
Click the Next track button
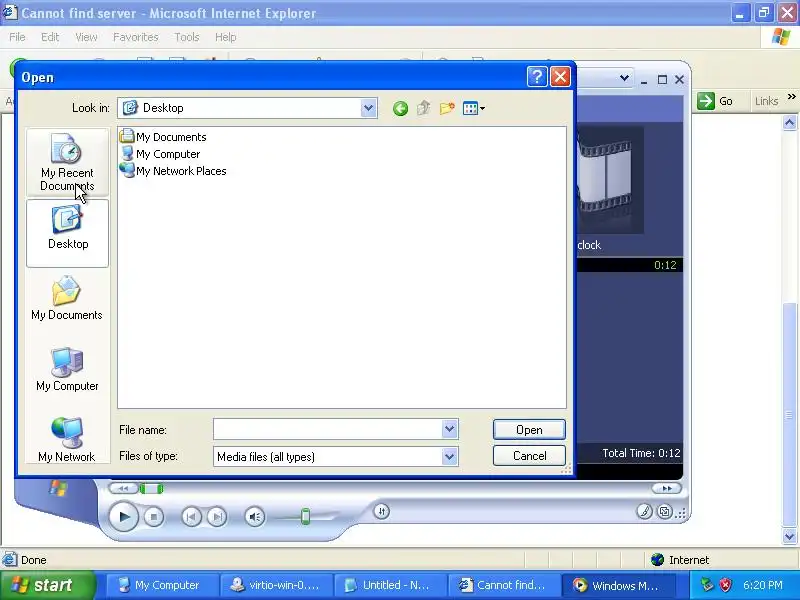click(x=217, y=517)
